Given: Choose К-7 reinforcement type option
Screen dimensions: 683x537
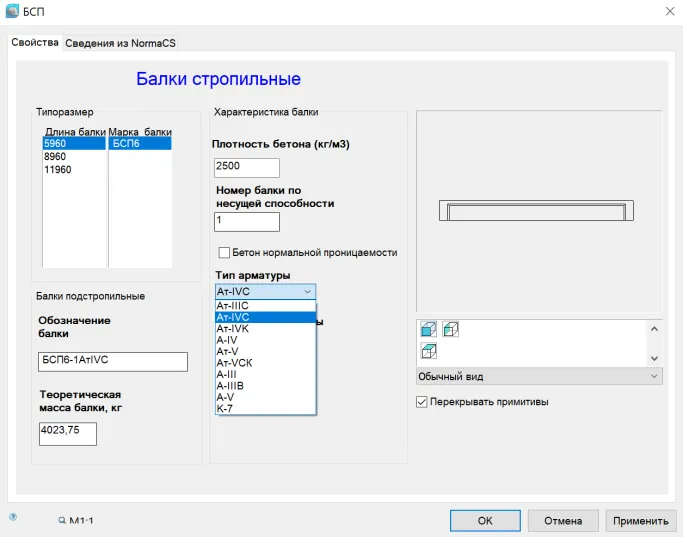Looking at the screenshot, I should (225, 408).
